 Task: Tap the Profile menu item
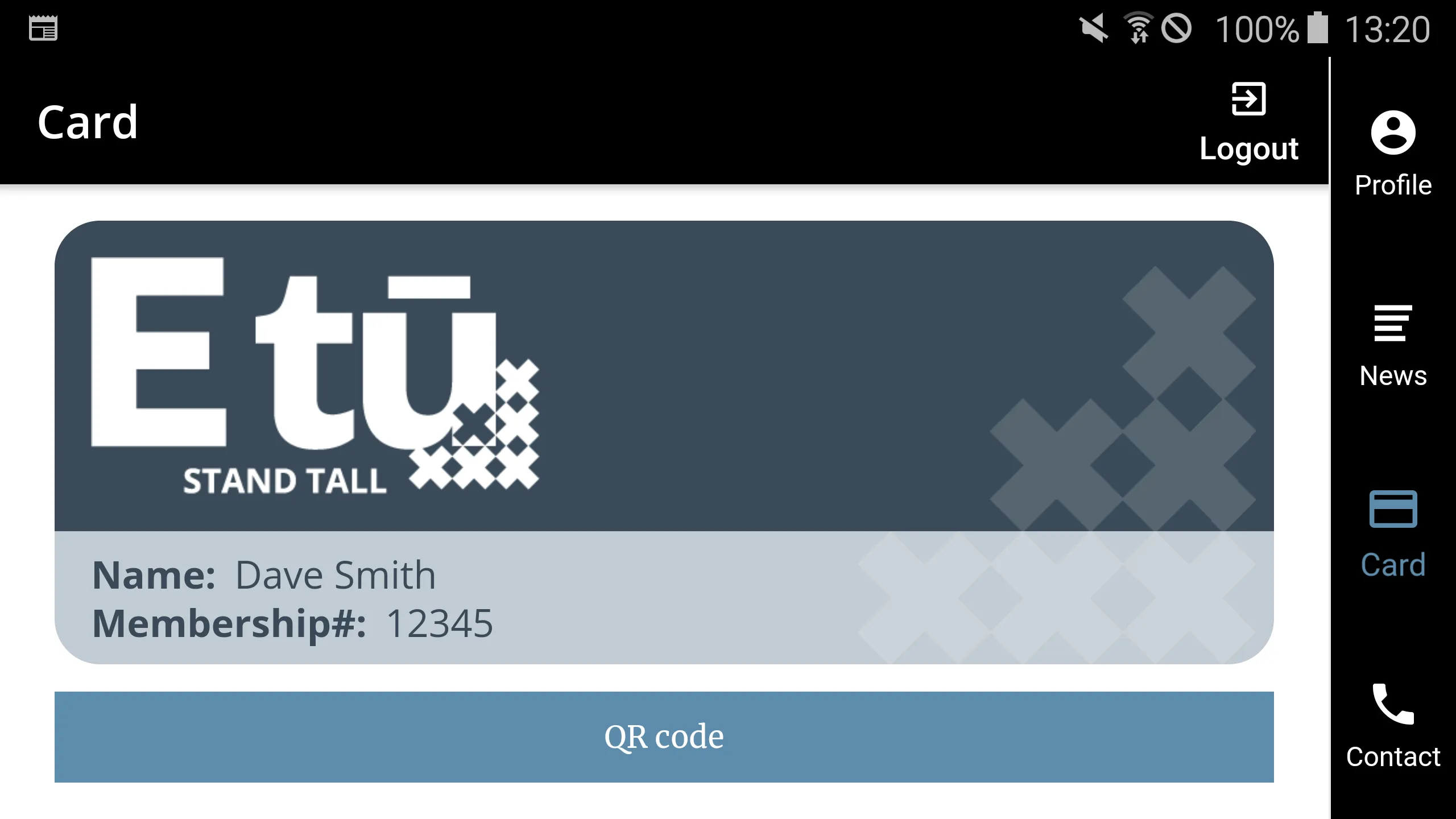1393,152
